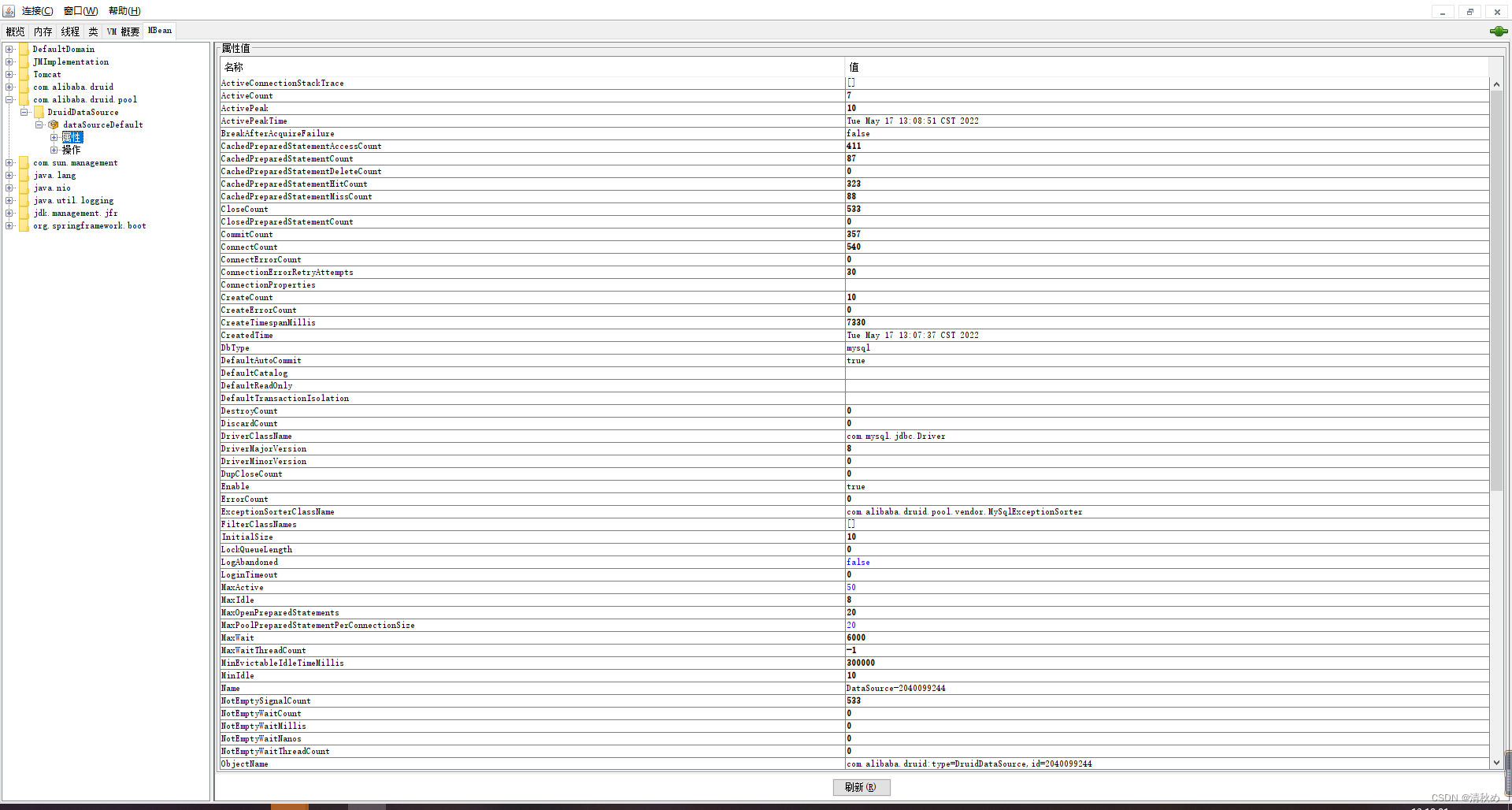This screenshot has height=810, width=1512.
Task: Collapse the DruidDataSource node
Action: tap(24, 112)
